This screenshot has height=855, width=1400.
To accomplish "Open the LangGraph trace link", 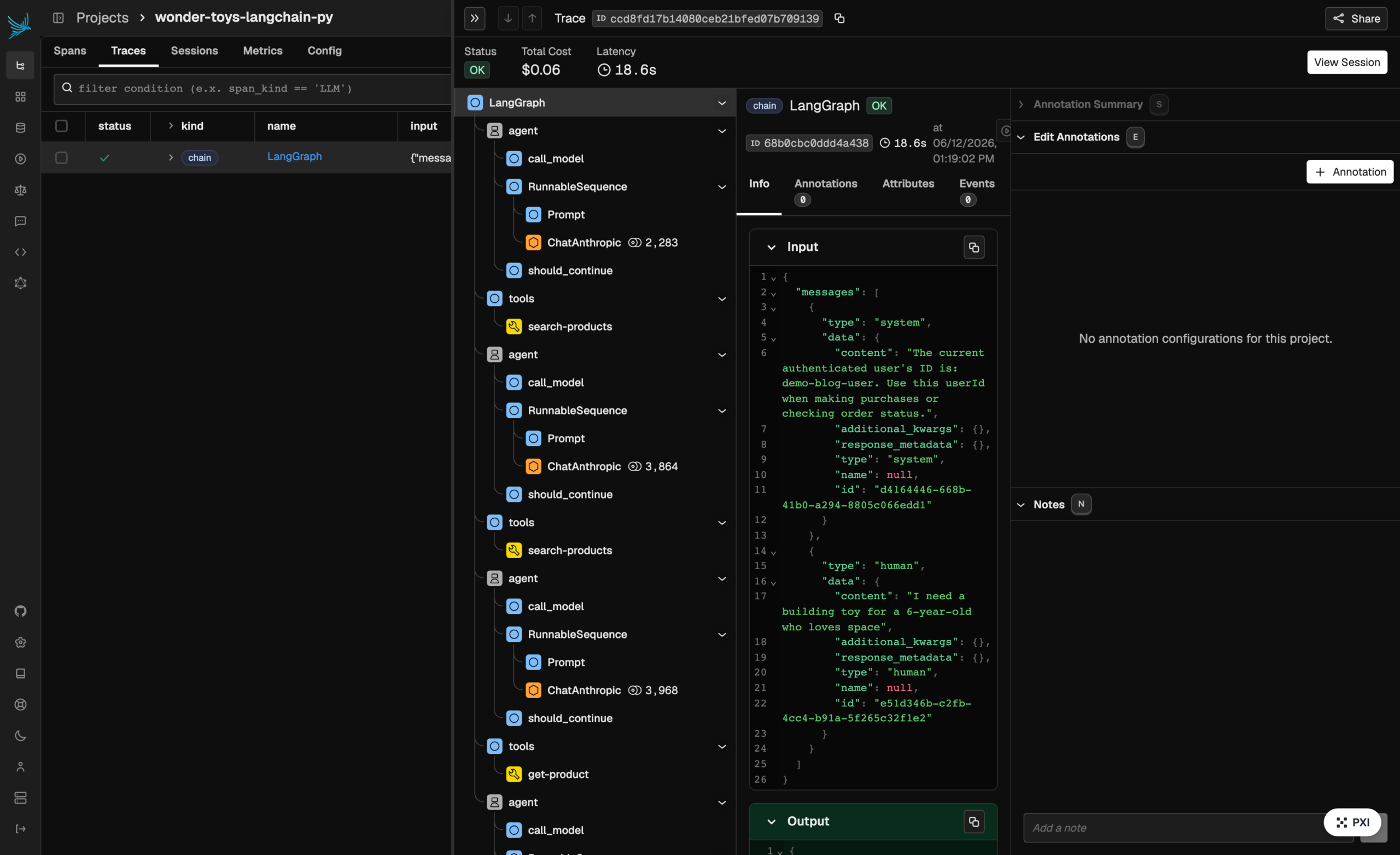I will 294,156.
